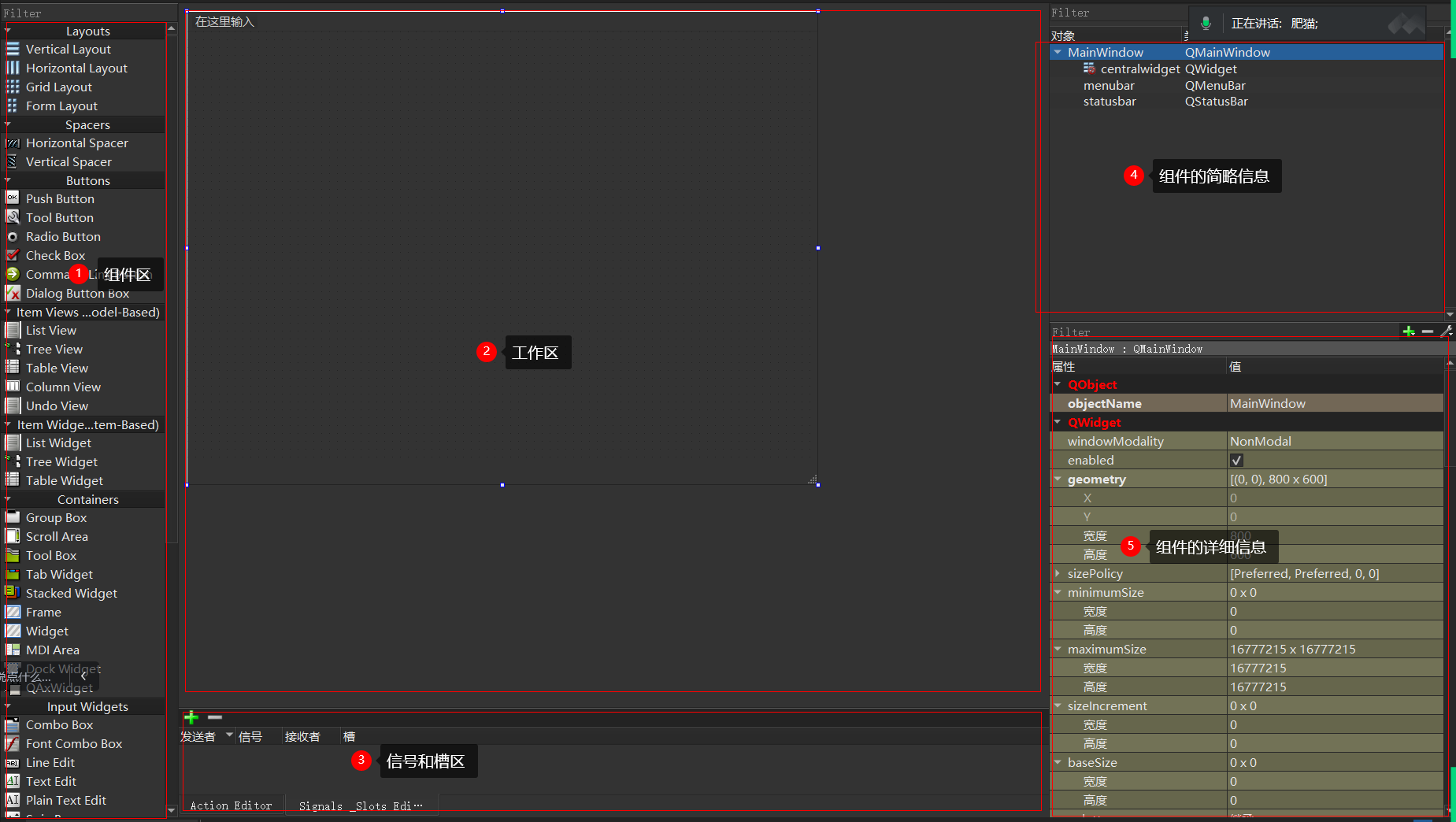Click the wrench icon in property editor
1456x822 pixels.
(x=1446, y=331)
